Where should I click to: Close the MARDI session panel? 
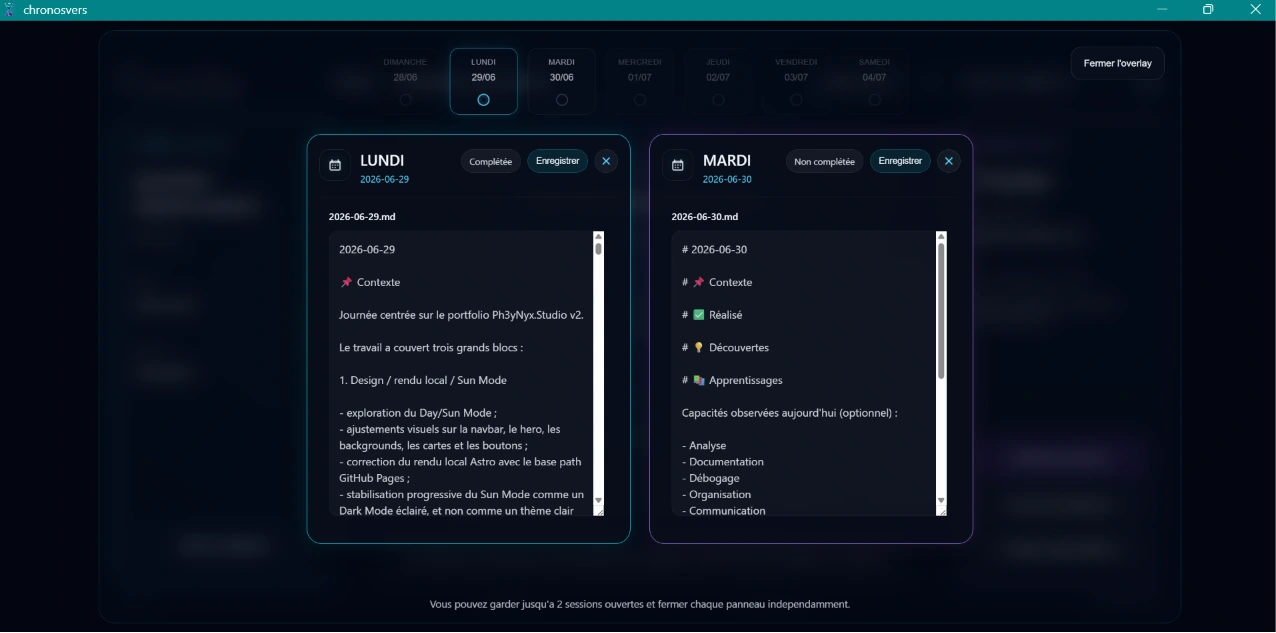pos(949,161)
